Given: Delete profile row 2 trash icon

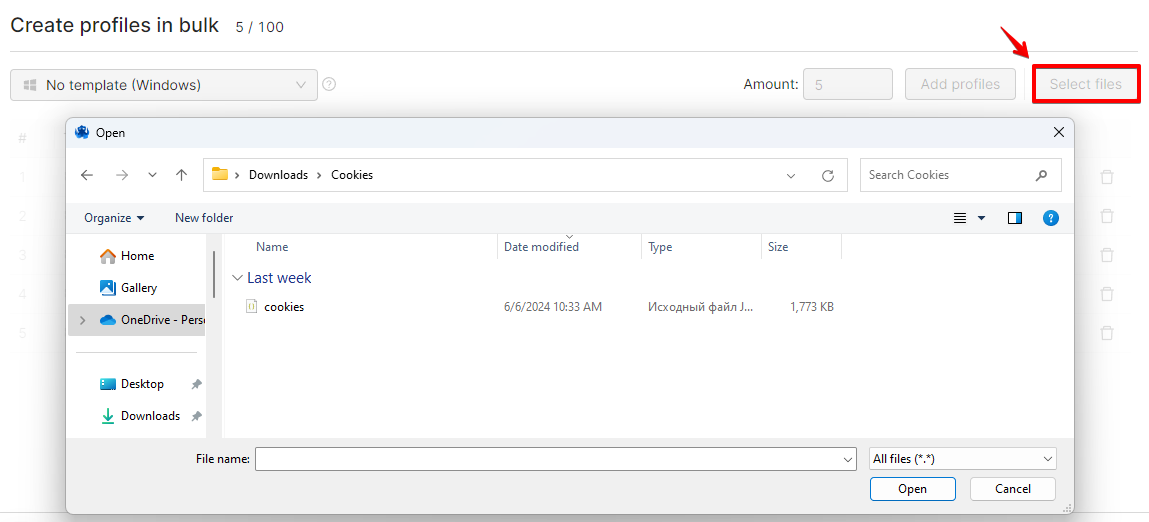Looking at the screenshot, I should pyautogui.click(x=1107, y=216).
